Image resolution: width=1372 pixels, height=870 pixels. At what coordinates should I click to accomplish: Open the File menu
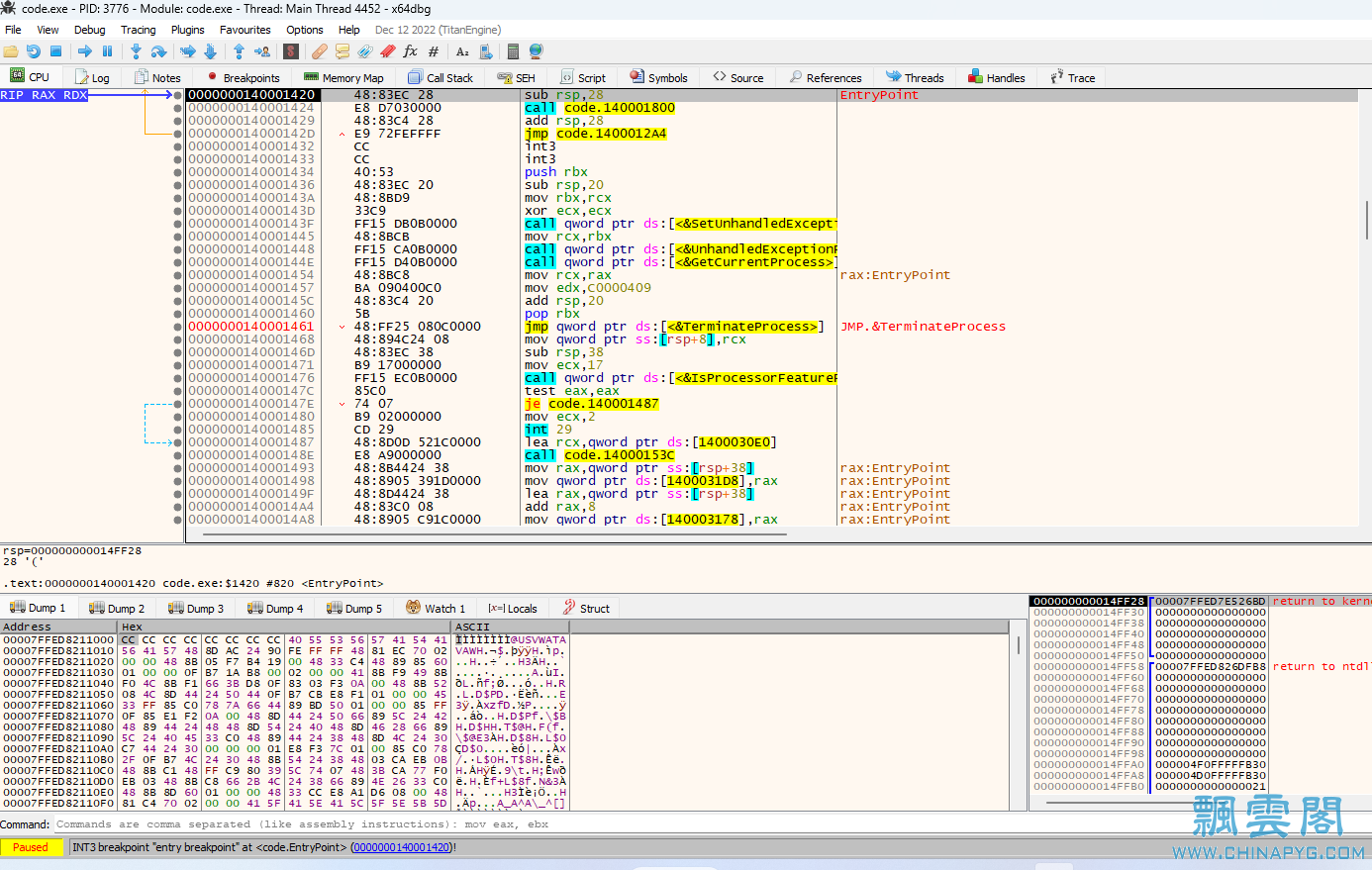(13, 30)
